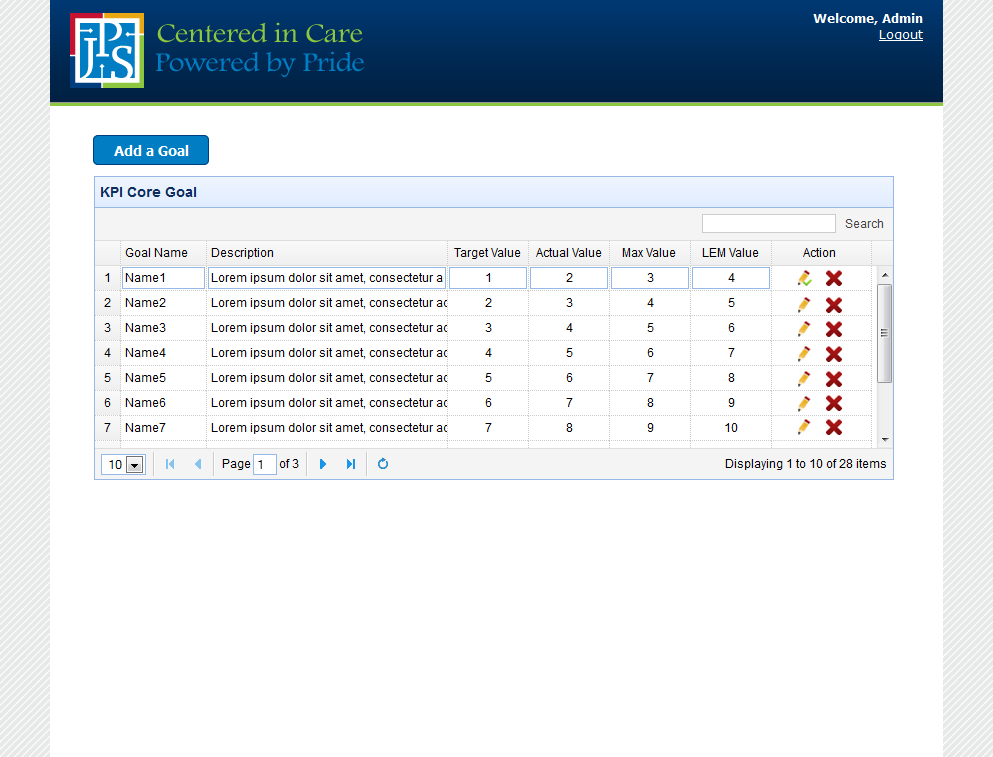Click the Displaying 1 to 10 of 28 items text
The height and width of the screenshot is (757, 993).
[806, 464]
